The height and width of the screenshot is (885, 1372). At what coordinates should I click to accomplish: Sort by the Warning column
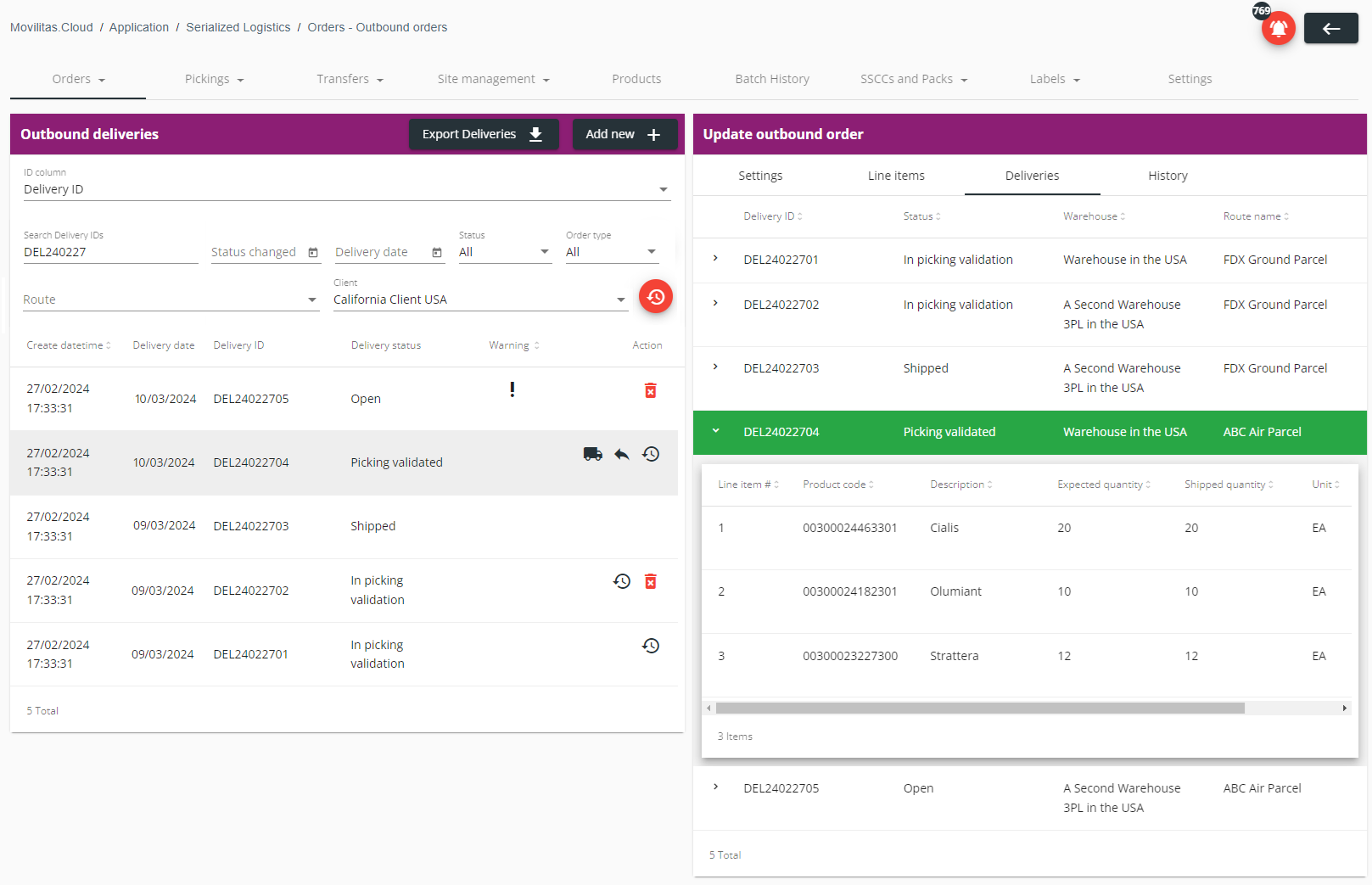click(514, 345)
